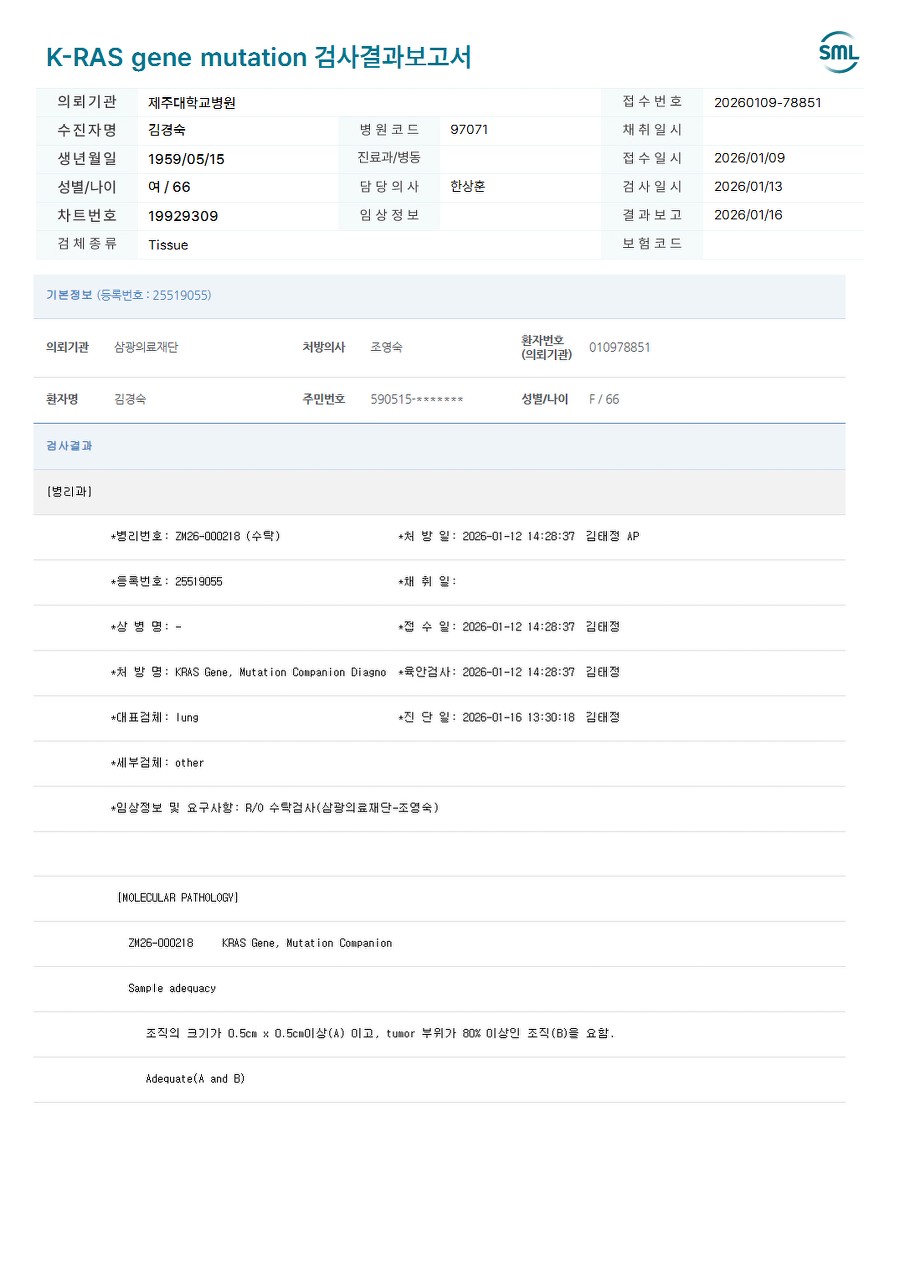The width and height of the screenshot is (900, 1271).
Task: Click the '보험코드' label
Action: click(x=652, y=244)
